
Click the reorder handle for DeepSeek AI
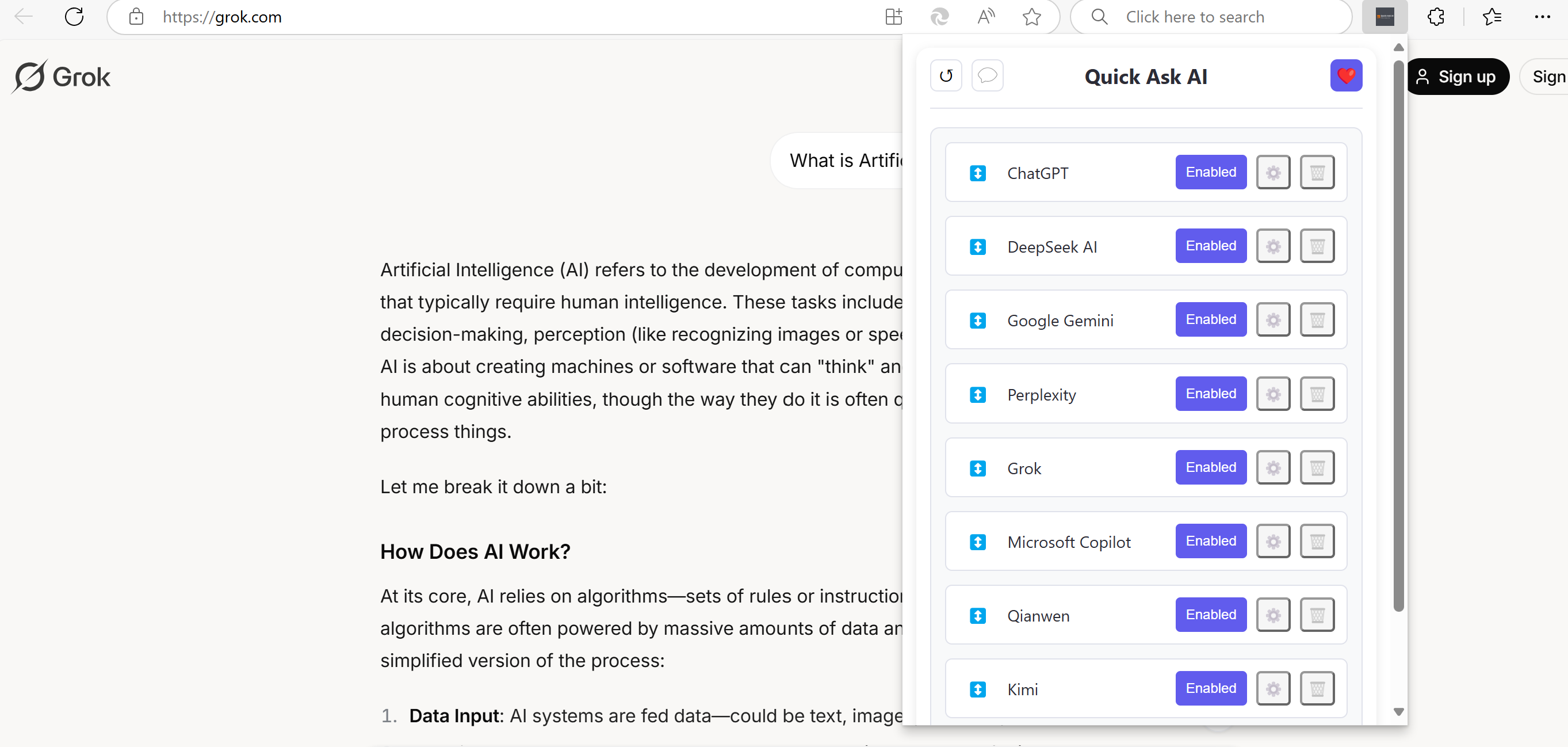(978, 246)
